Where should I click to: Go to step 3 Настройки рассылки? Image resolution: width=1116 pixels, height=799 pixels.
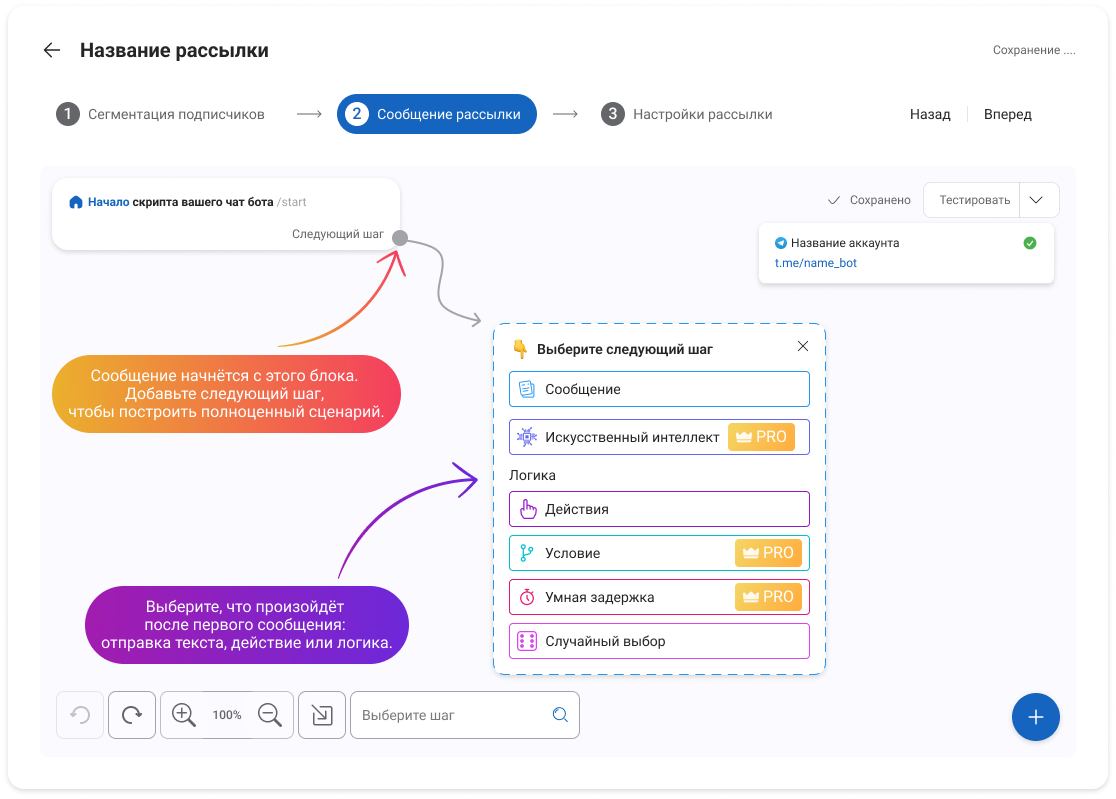[x=687, y=114]
